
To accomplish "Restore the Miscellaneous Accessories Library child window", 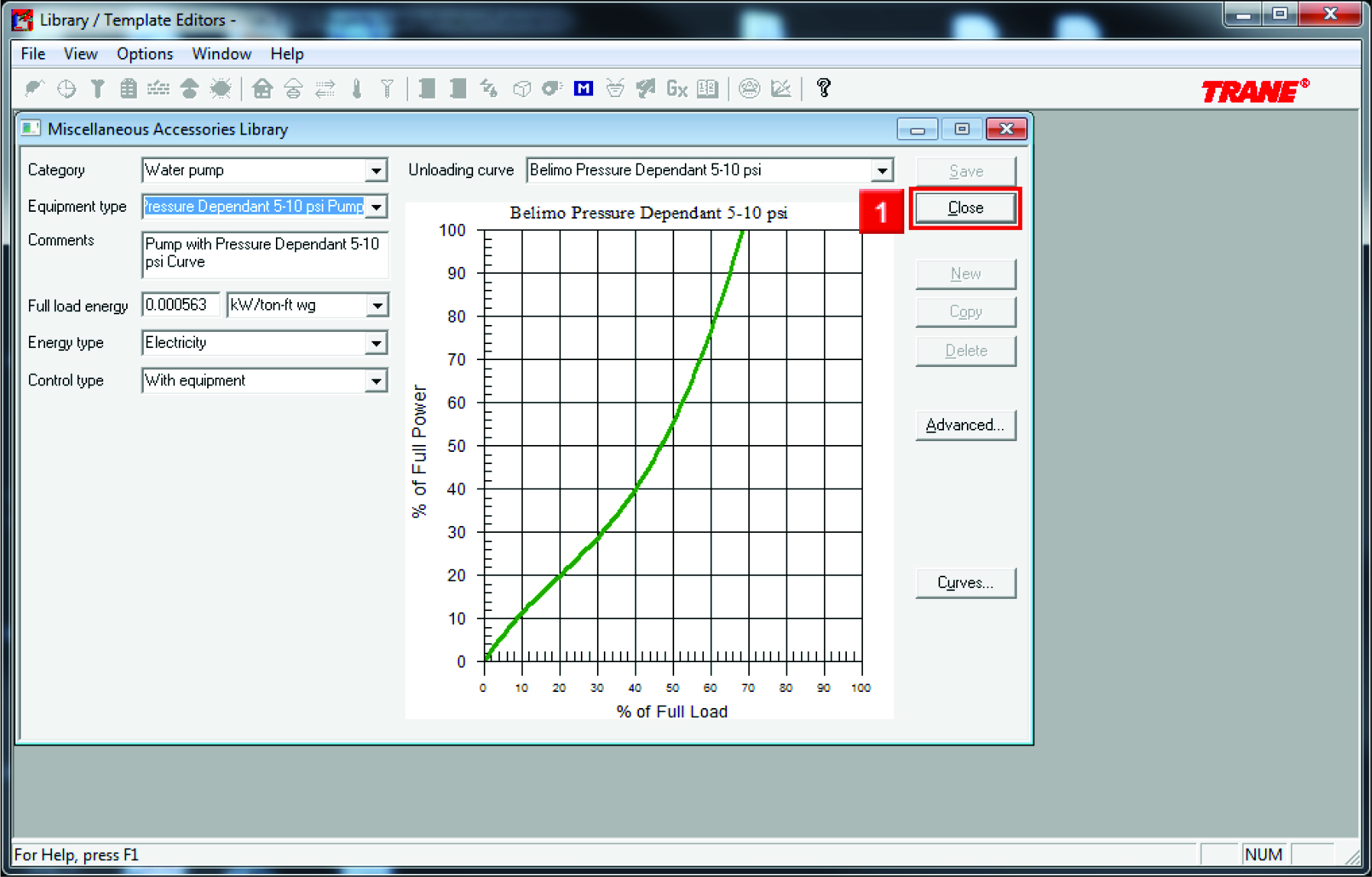I will pos(962,129).
